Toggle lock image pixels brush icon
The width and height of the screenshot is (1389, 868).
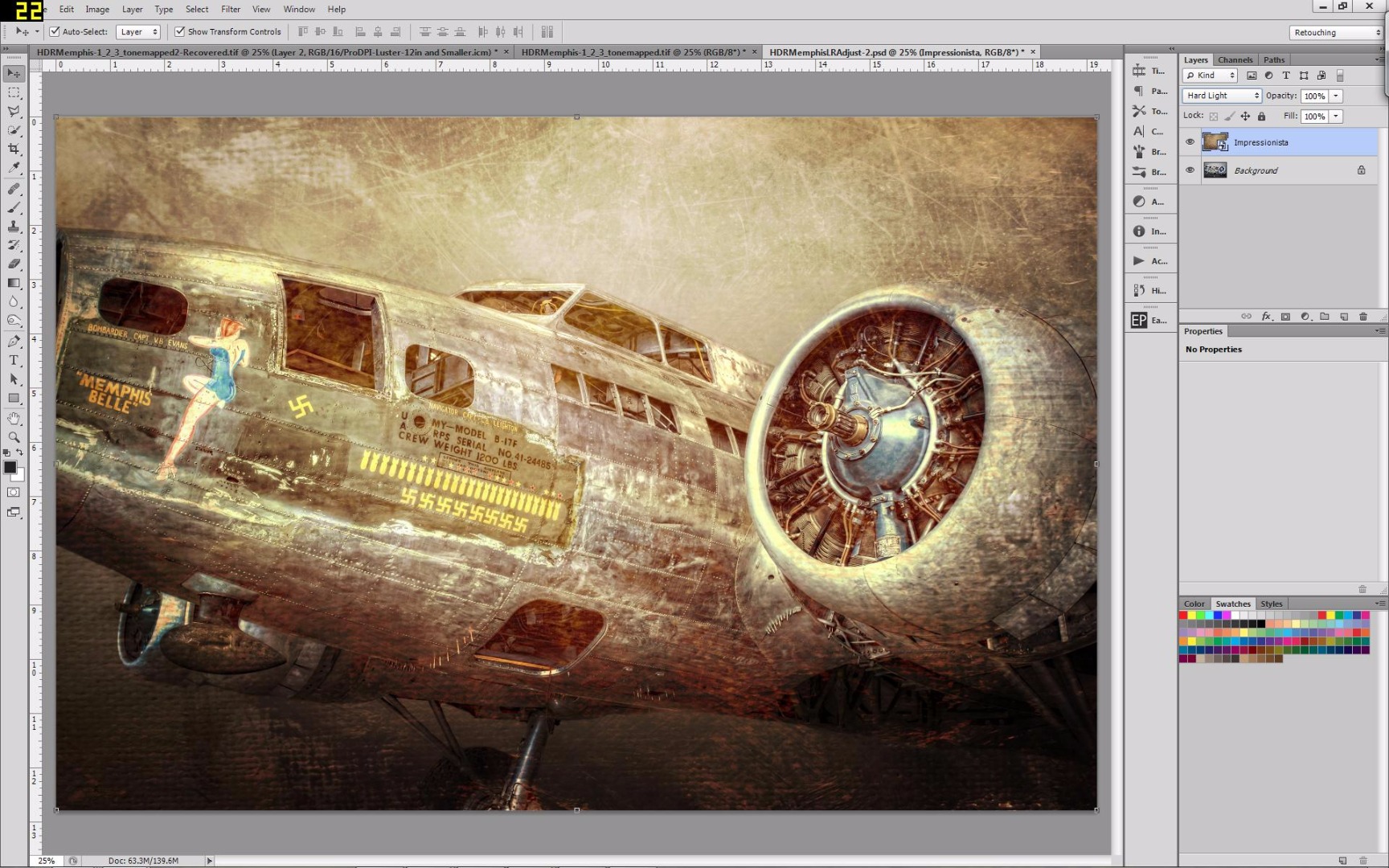[1230, 117]
